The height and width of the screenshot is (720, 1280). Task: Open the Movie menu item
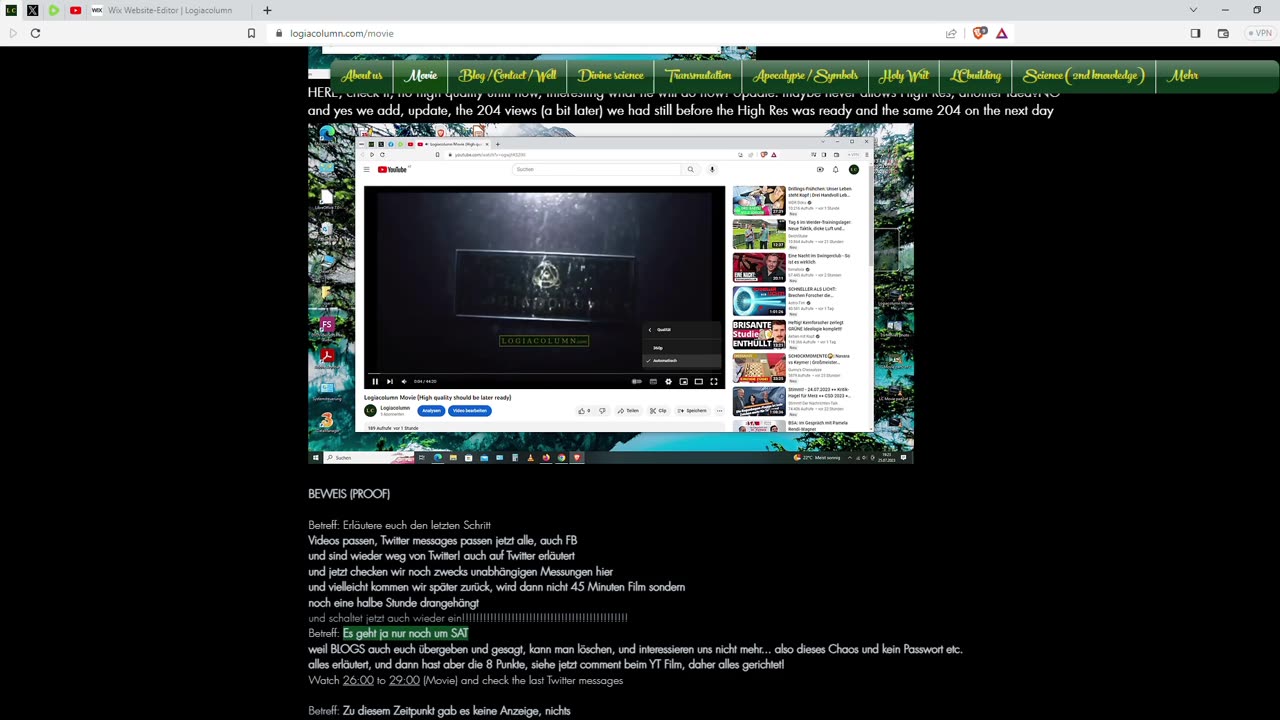(421, 76)
